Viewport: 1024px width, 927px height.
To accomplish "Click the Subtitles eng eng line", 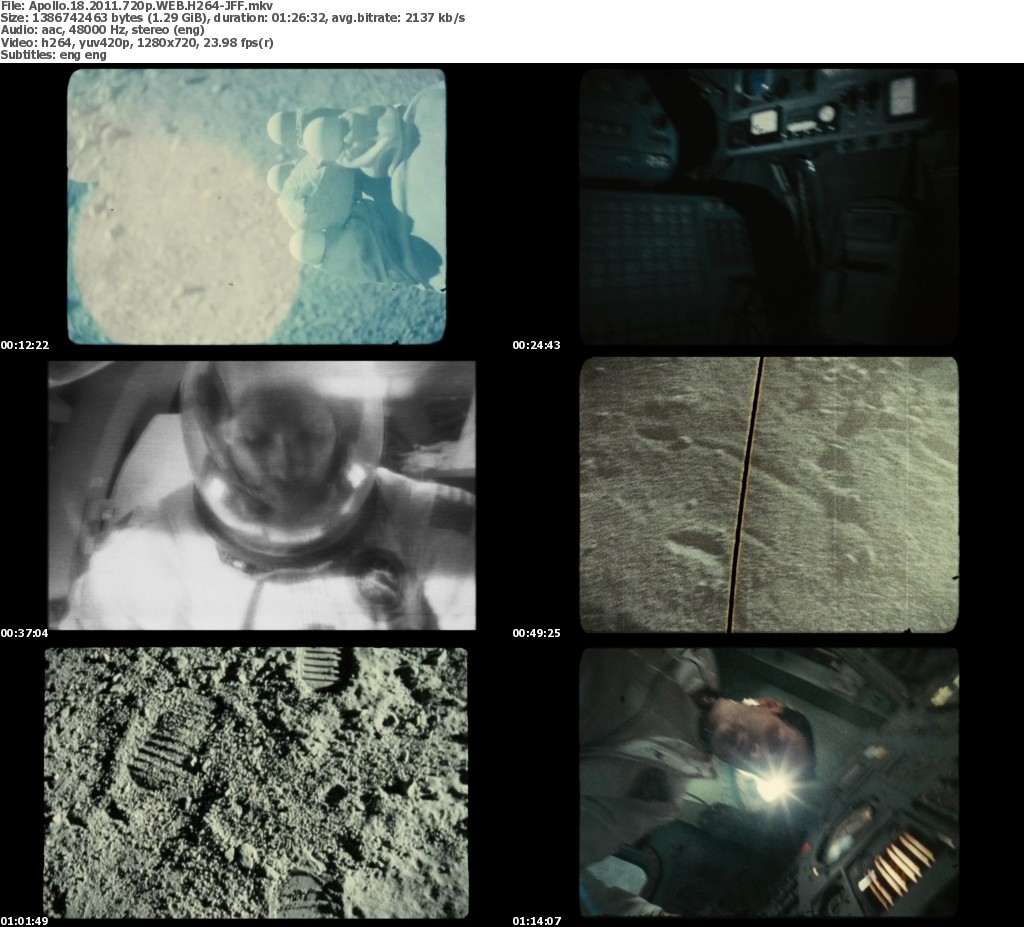I will [x=54, y=54].
